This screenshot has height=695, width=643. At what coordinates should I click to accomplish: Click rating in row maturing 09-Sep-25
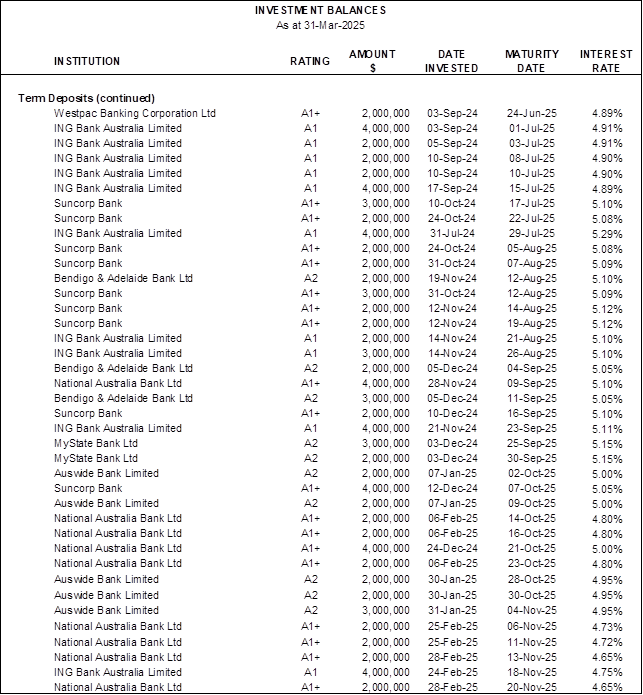click(310, 384)
